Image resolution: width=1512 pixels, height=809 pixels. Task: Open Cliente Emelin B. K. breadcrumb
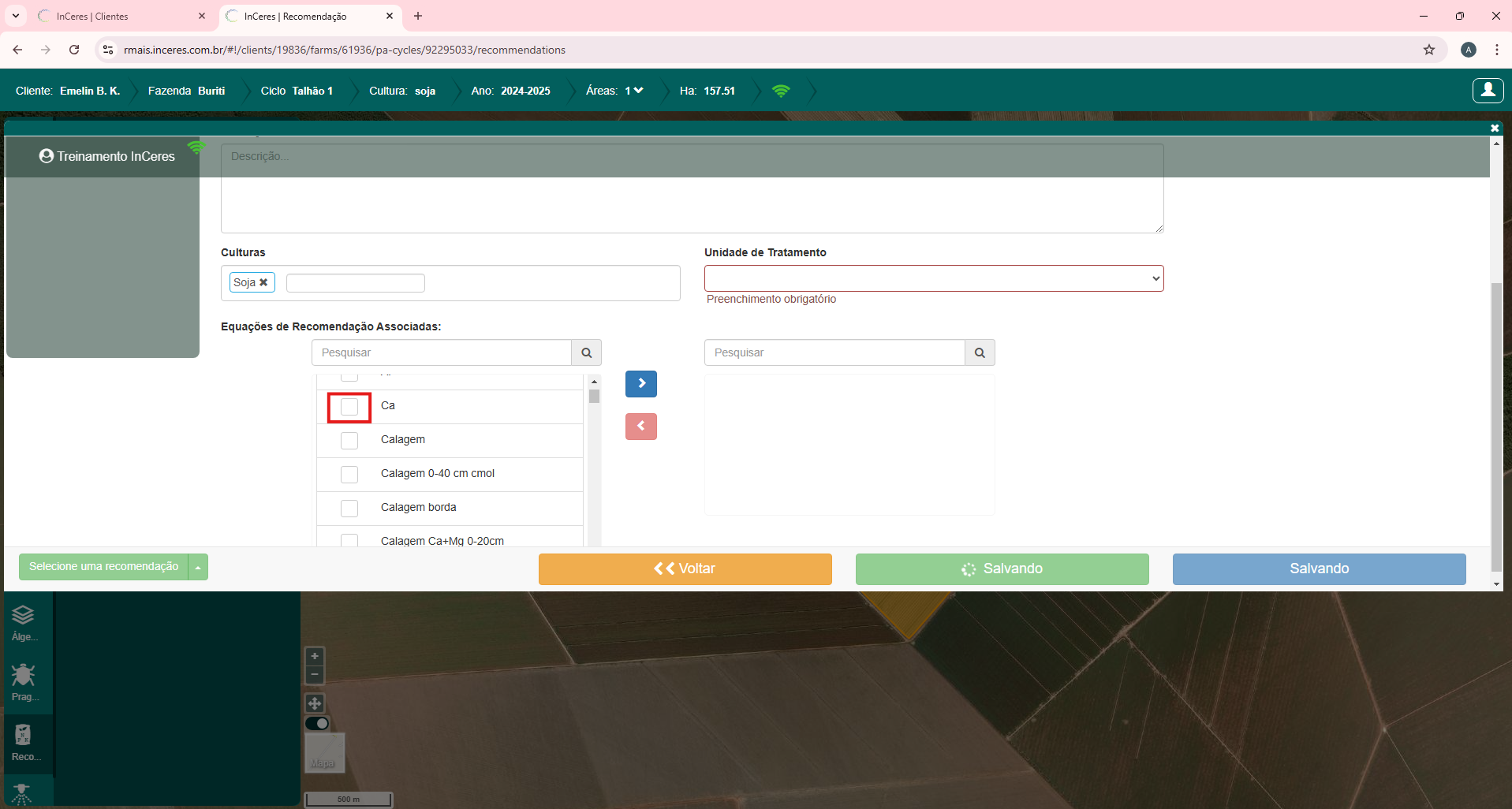click(68, 91)
